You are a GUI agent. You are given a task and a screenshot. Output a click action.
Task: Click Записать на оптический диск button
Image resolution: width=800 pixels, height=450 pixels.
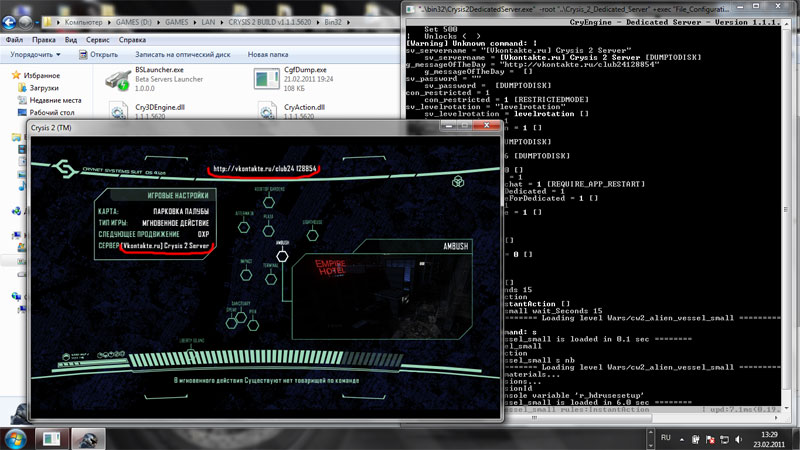(x=182, y=55)
